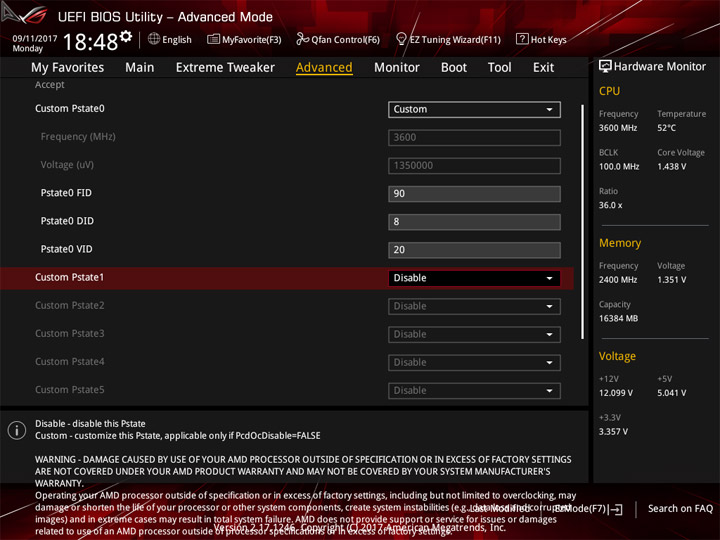Image resolution: width=720 pixels, height=540 pixels.
Task: Click the EZ Tuning Wizard bulb icon
Action: tap(401, 39)
